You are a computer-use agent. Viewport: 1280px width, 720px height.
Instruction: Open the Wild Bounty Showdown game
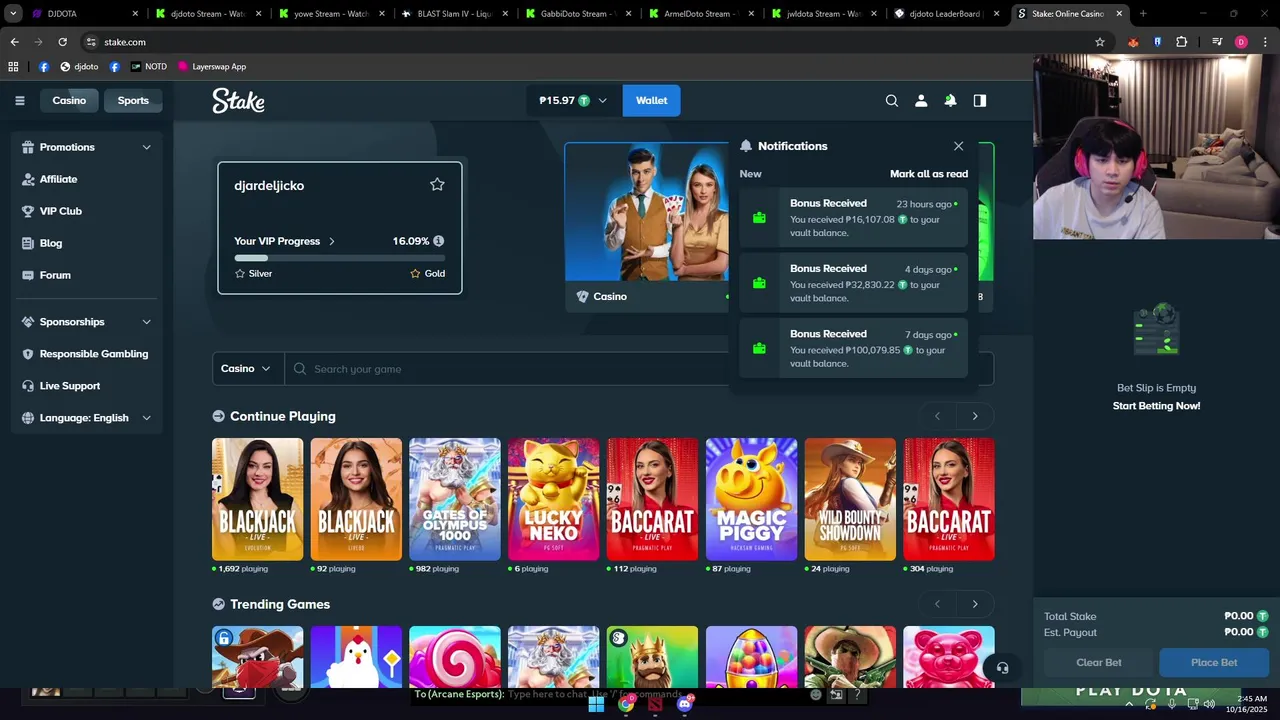[x=850, y=499]
